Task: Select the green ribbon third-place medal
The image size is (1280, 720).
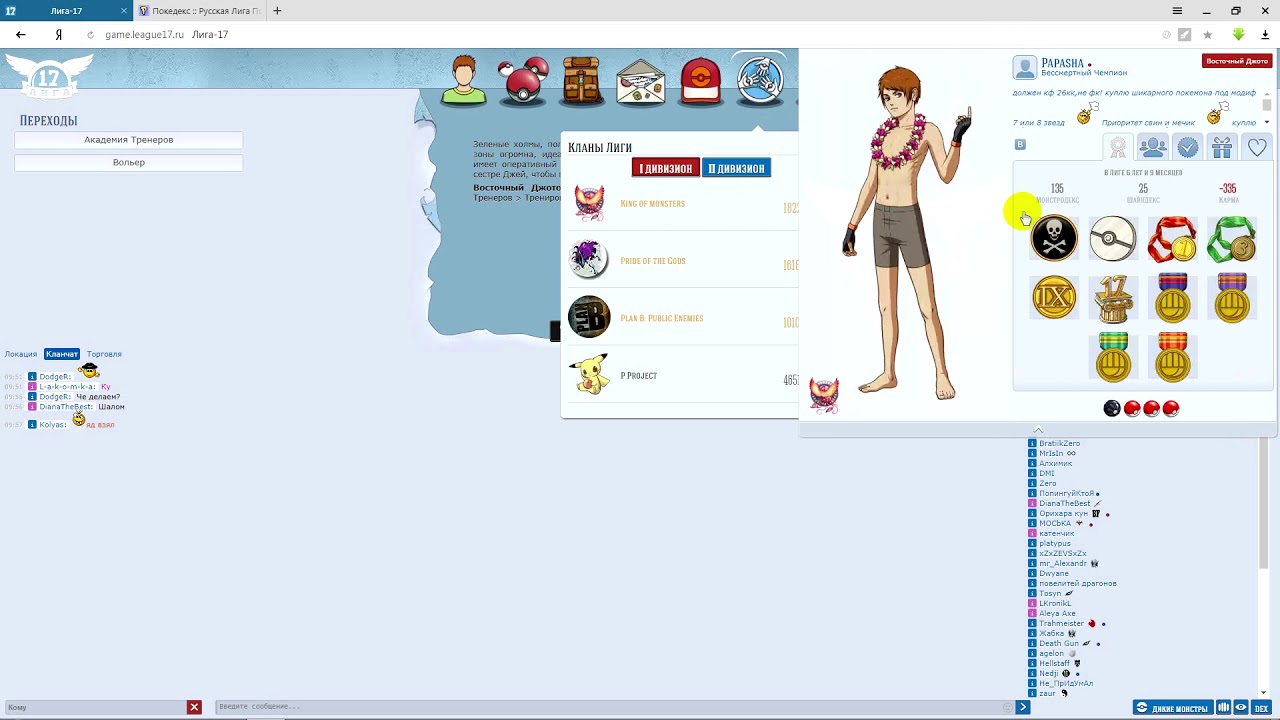Action: coord(1232,240)
